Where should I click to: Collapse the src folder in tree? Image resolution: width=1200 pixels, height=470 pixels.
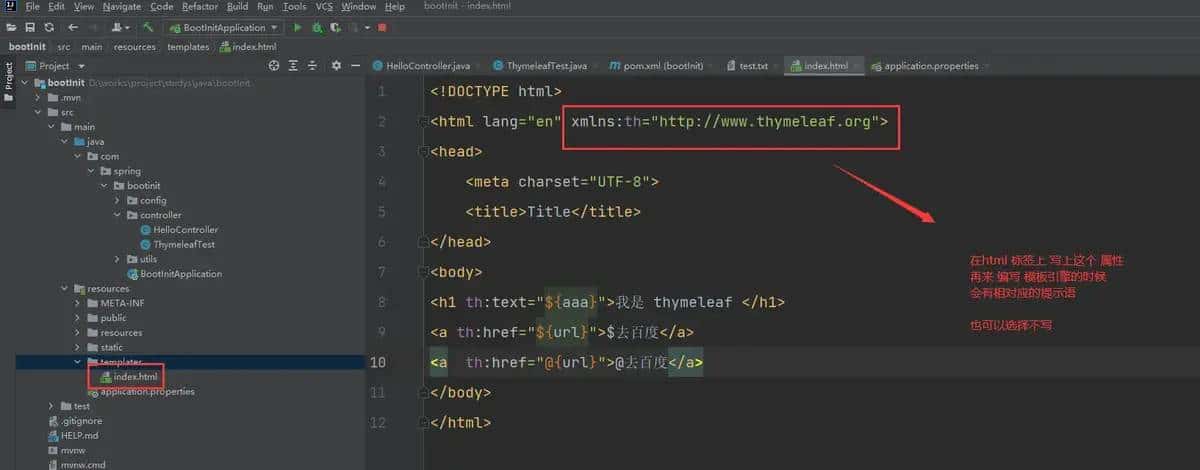(39, 112)
